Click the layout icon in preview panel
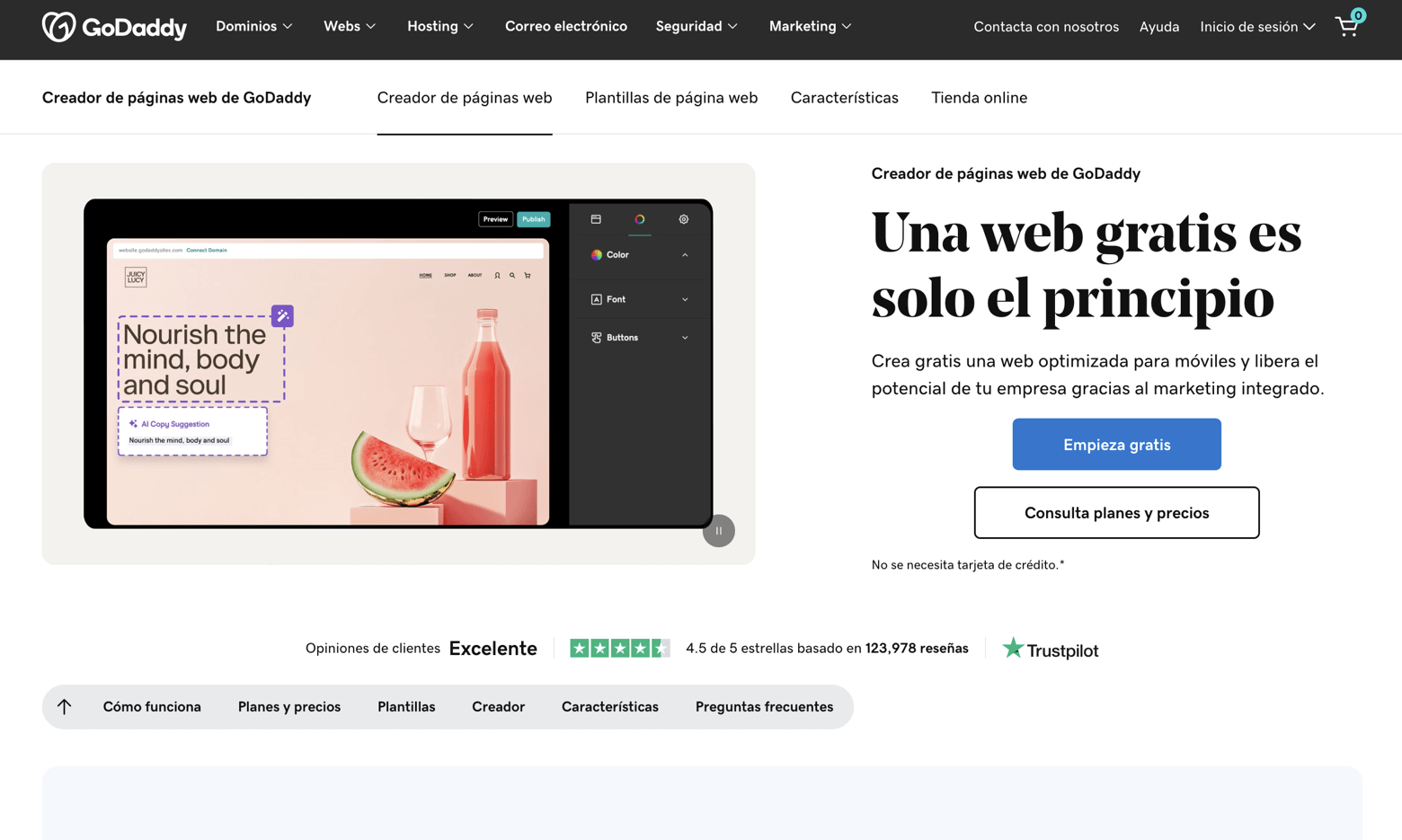 tap(596, 219)
